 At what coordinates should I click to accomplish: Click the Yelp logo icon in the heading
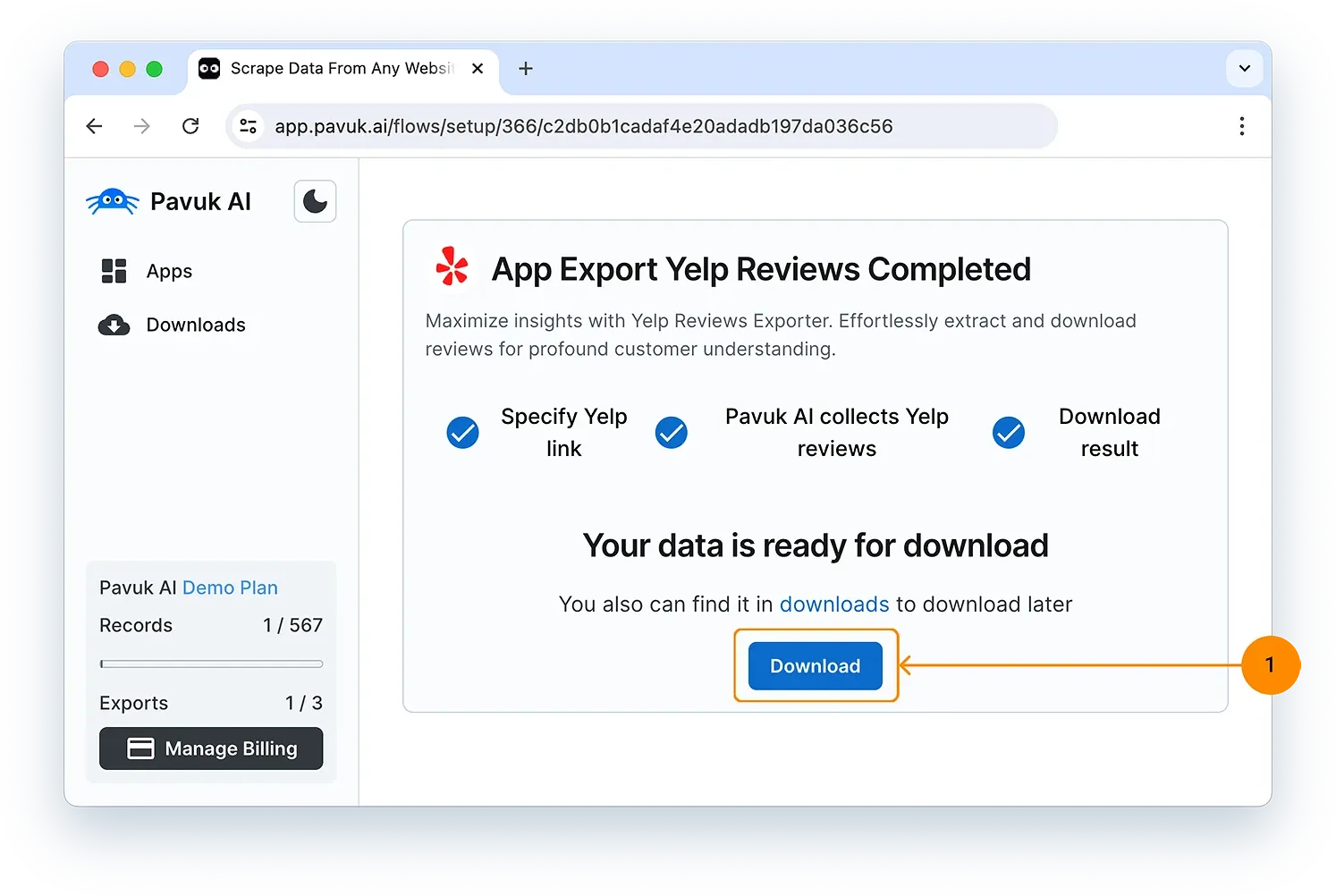452,267
